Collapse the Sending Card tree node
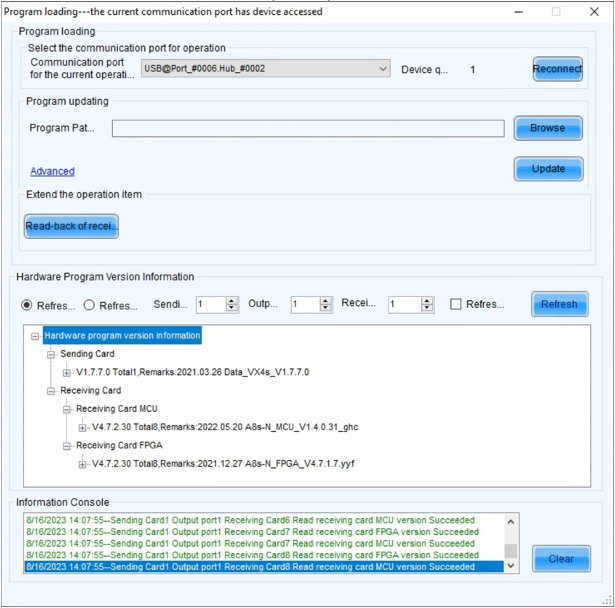615x608 pixels. pos(52,354)
